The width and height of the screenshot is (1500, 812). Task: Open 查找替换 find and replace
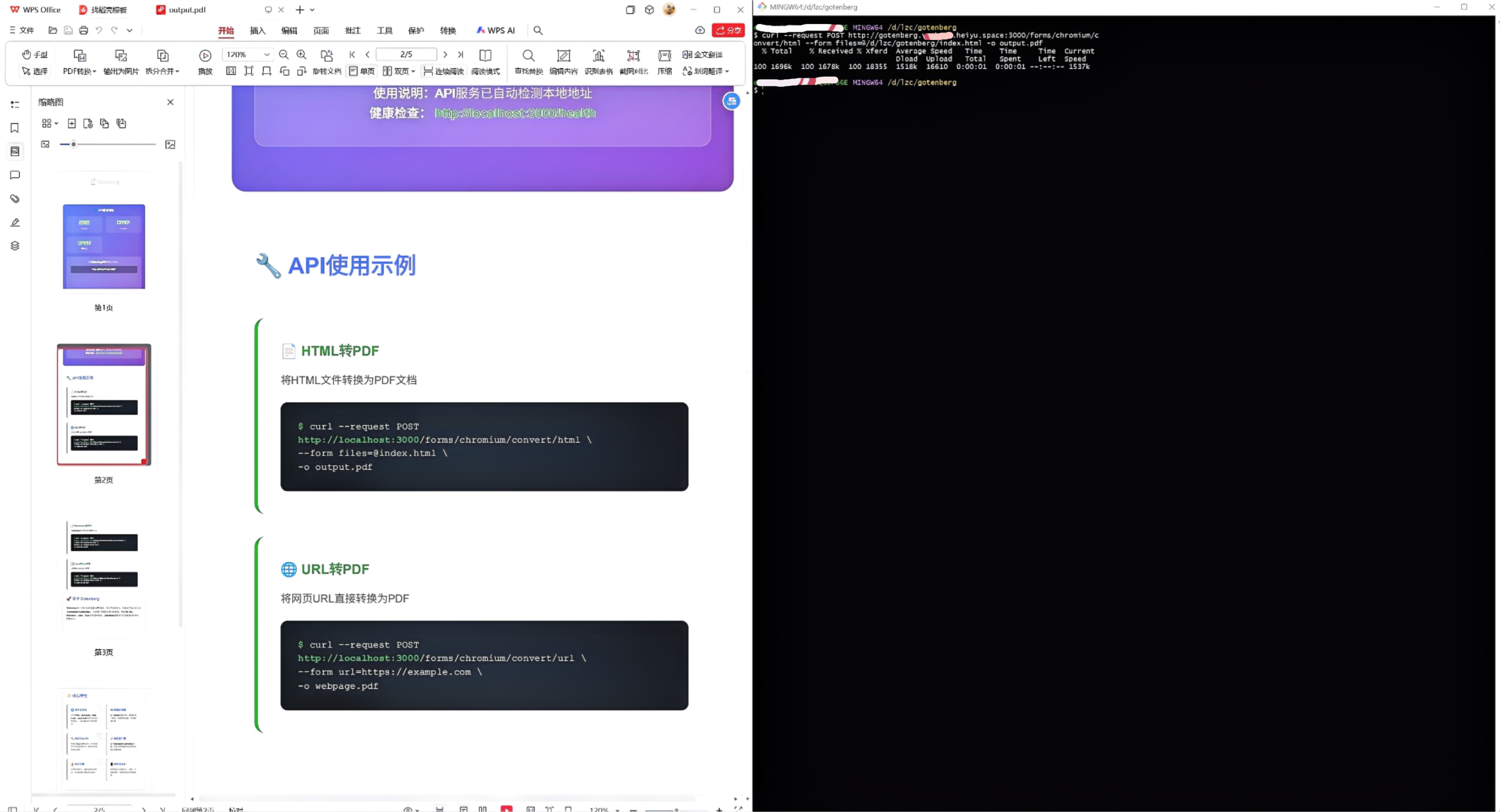[x=528, y=62]
